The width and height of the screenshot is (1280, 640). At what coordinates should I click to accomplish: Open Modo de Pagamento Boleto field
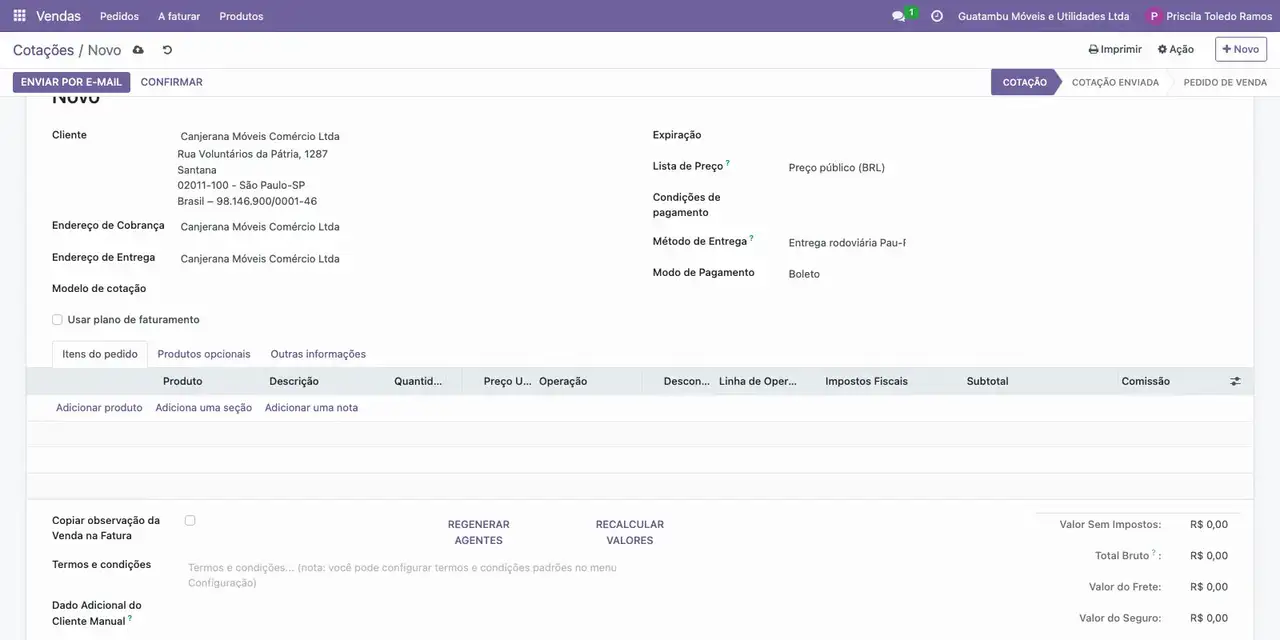click(x=1005, y=274)
